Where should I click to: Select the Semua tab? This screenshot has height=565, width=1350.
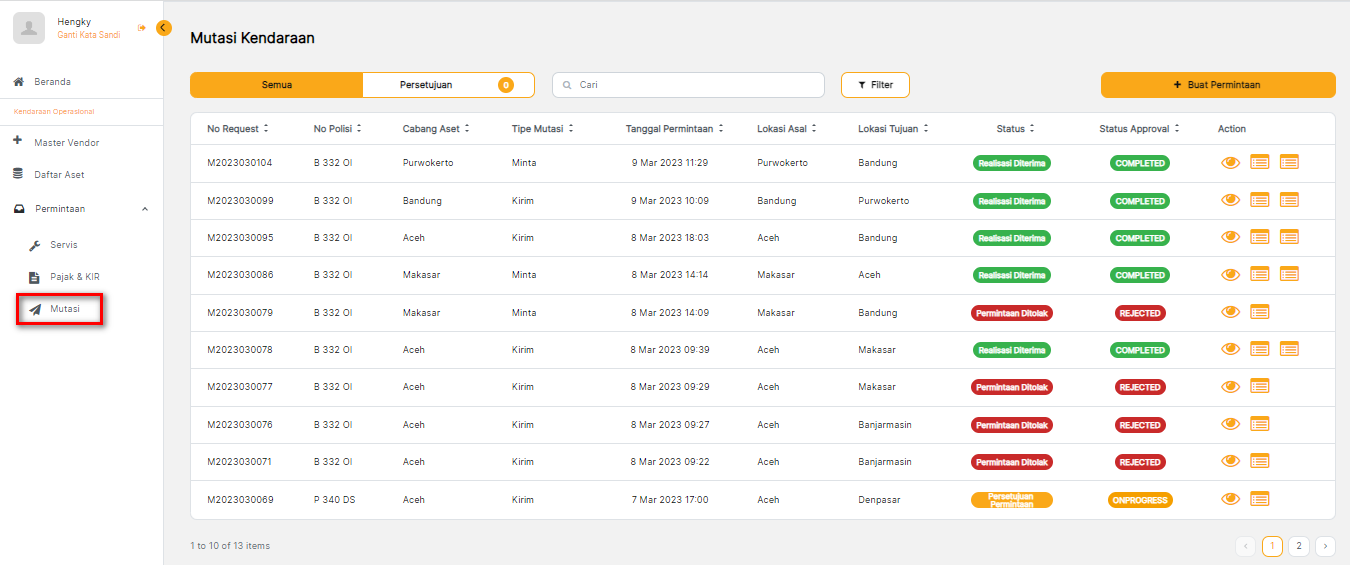click(x=277, y=85)
